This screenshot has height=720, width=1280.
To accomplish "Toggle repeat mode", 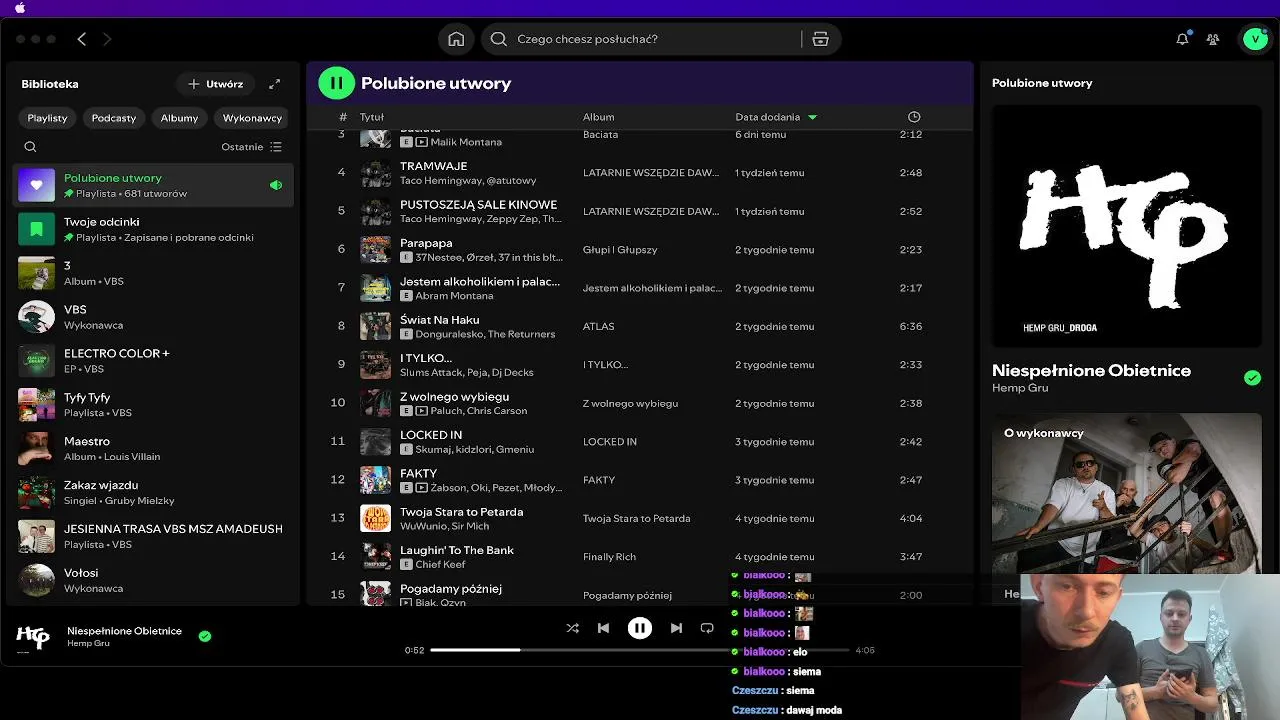I will click(707, 628).
